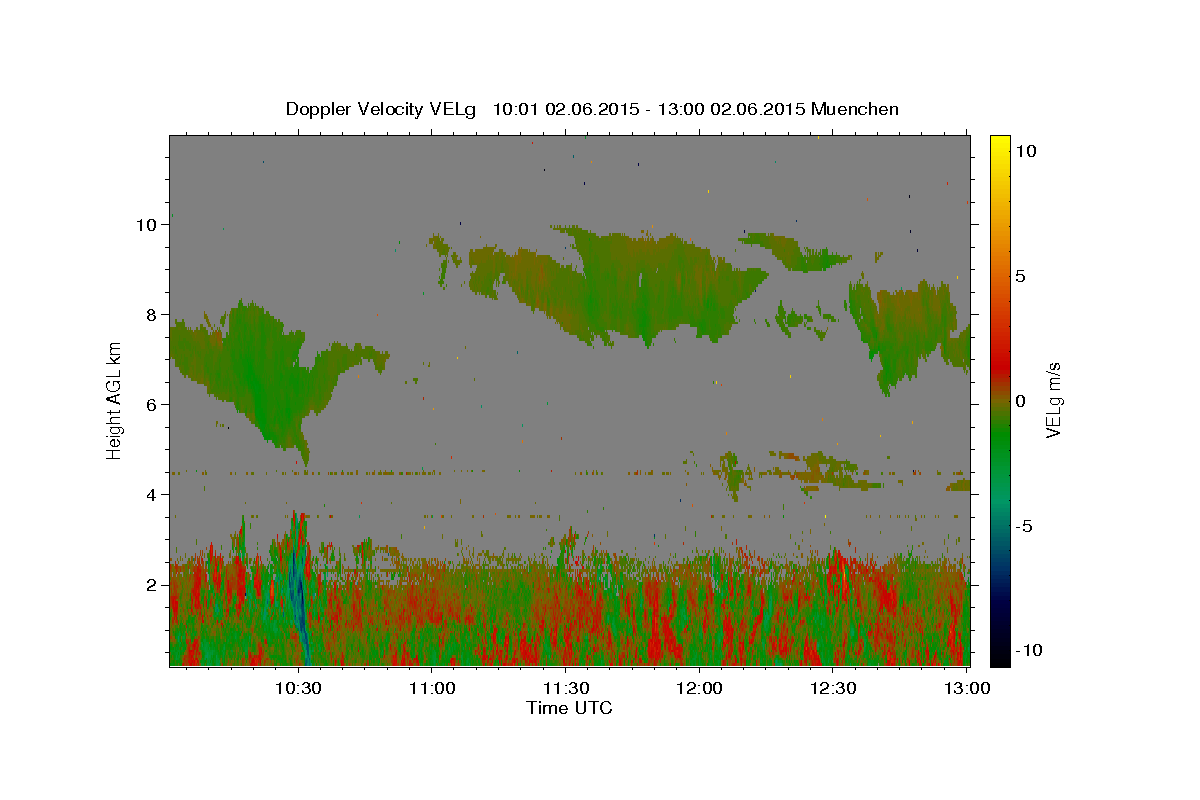Click the colorbar value 5
Image resolution: width=1200 pixels, height=800 pixels.
pyautogui.click(x=1021, y=276)
